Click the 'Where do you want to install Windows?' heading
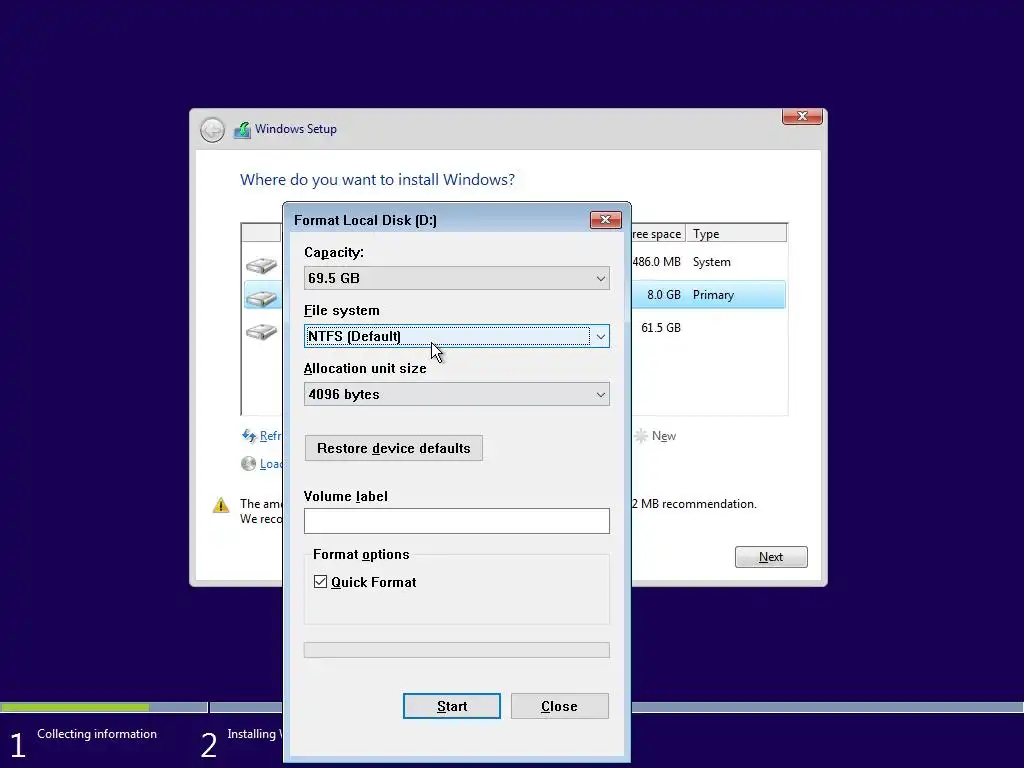 [377, 180]
